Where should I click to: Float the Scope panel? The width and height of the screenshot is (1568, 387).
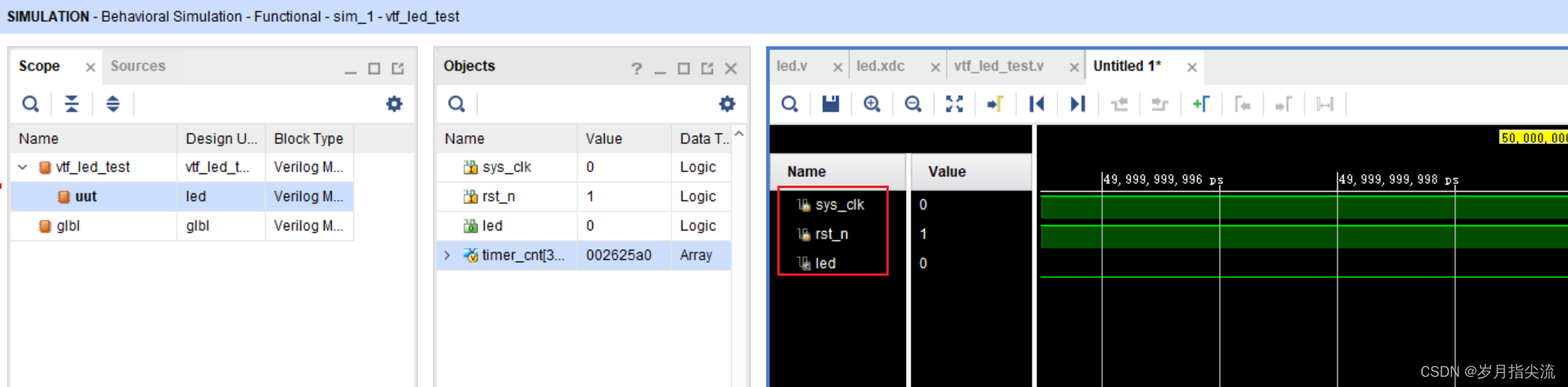click(x=398, y=69)
